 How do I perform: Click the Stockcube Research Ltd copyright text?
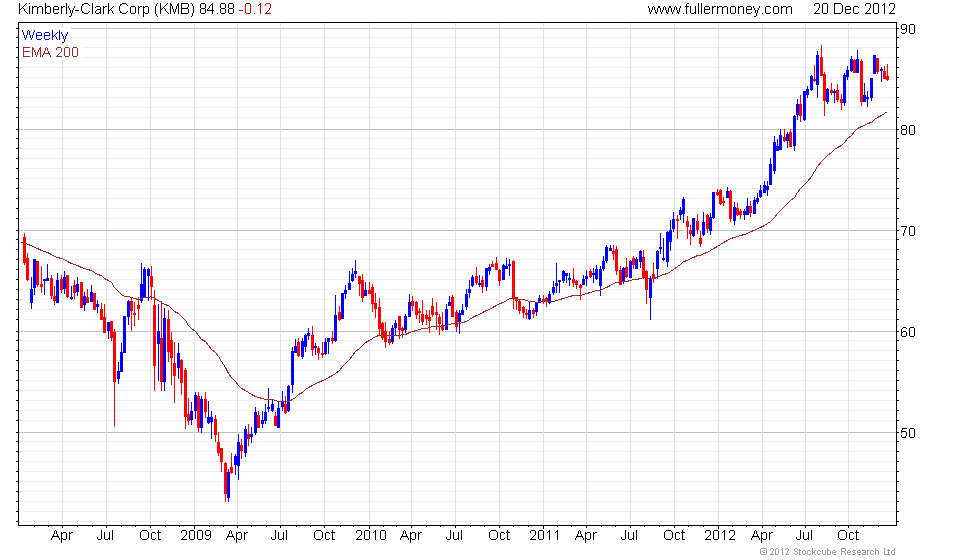(828, 552)
